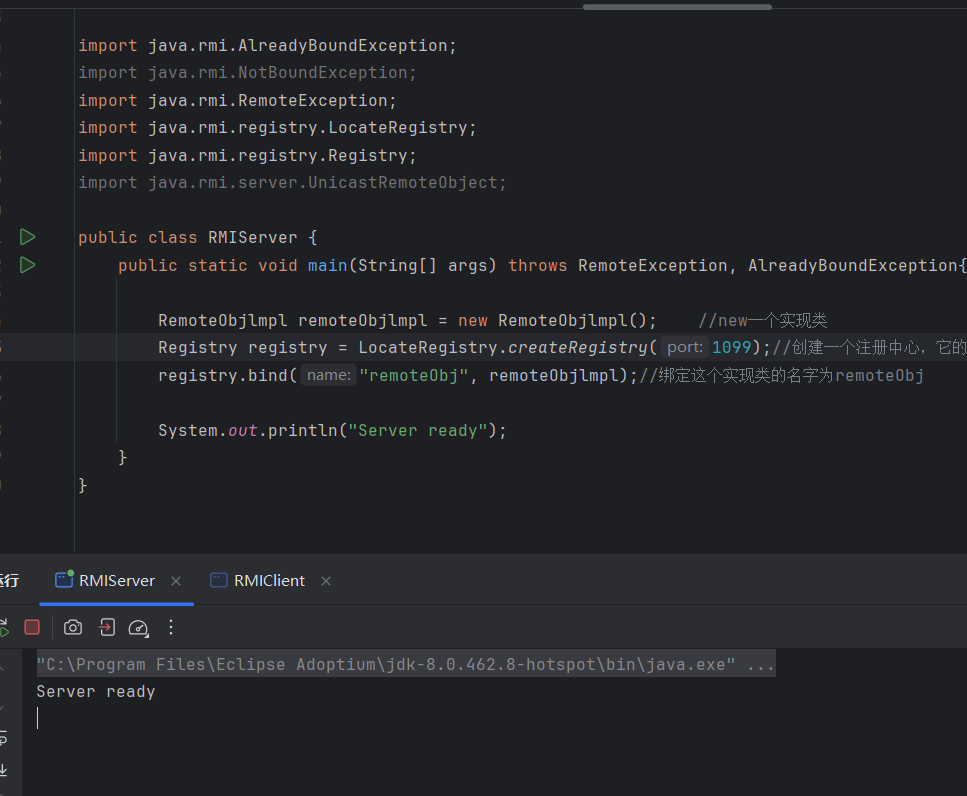Close the RMIClient run tab
Screen dimensions: 967x796
(326, 581)
